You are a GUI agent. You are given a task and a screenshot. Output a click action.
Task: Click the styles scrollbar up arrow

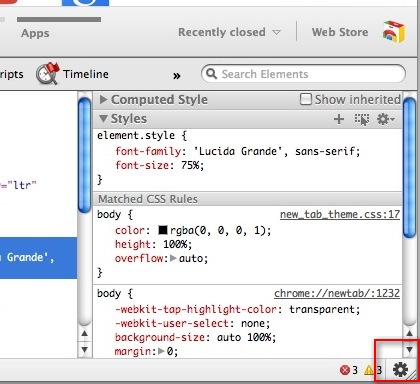click(x=409, y=333)
